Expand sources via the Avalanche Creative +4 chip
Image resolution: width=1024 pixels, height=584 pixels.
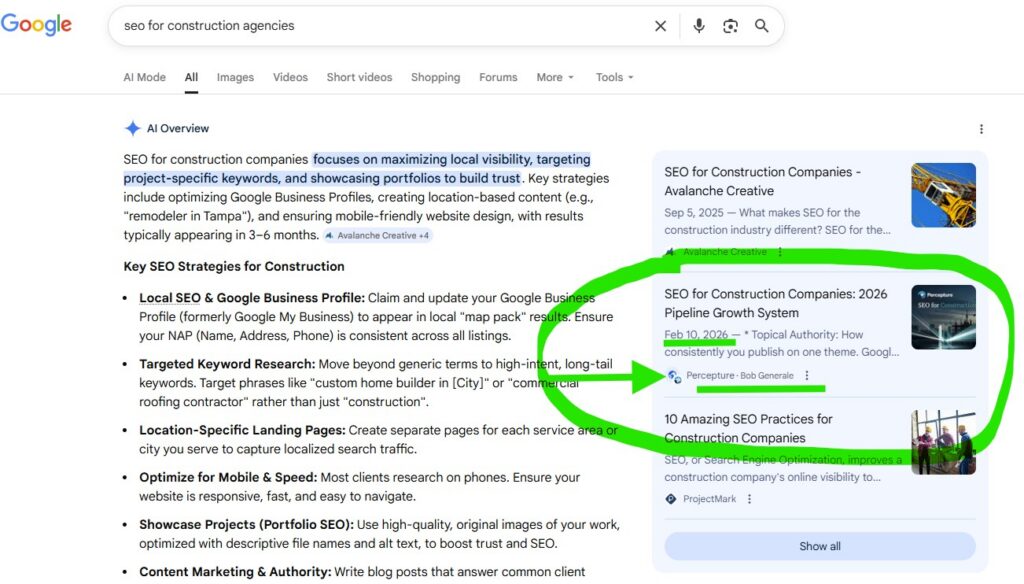pos(377,235)
